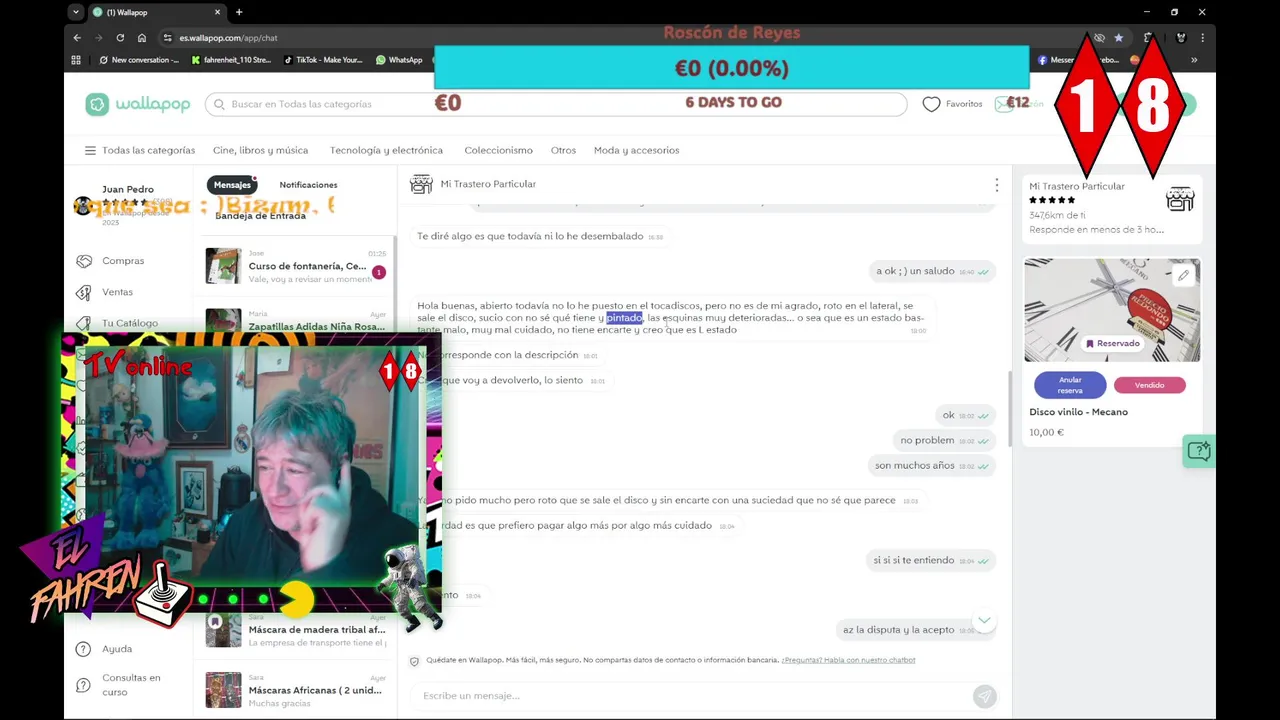Open floating feedback chat widget icon
1280x720 pixels.
point(1198,451)
